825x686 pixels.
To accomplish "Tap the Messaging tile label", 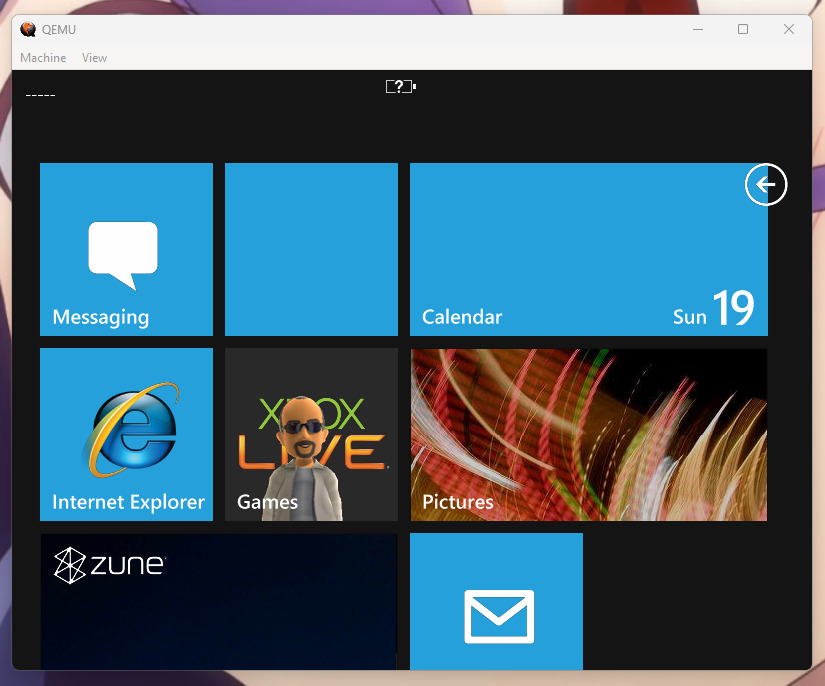I will pos(100,318).
